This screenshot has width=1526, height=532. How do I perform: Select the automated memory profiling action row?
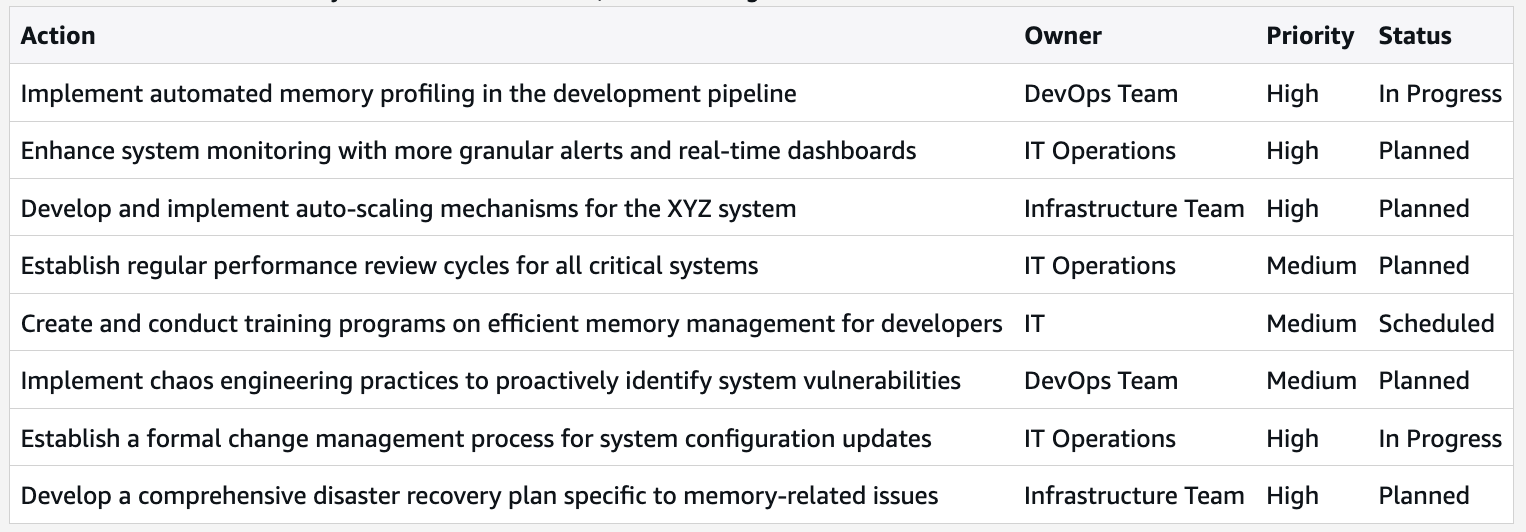tap(763, 94)
